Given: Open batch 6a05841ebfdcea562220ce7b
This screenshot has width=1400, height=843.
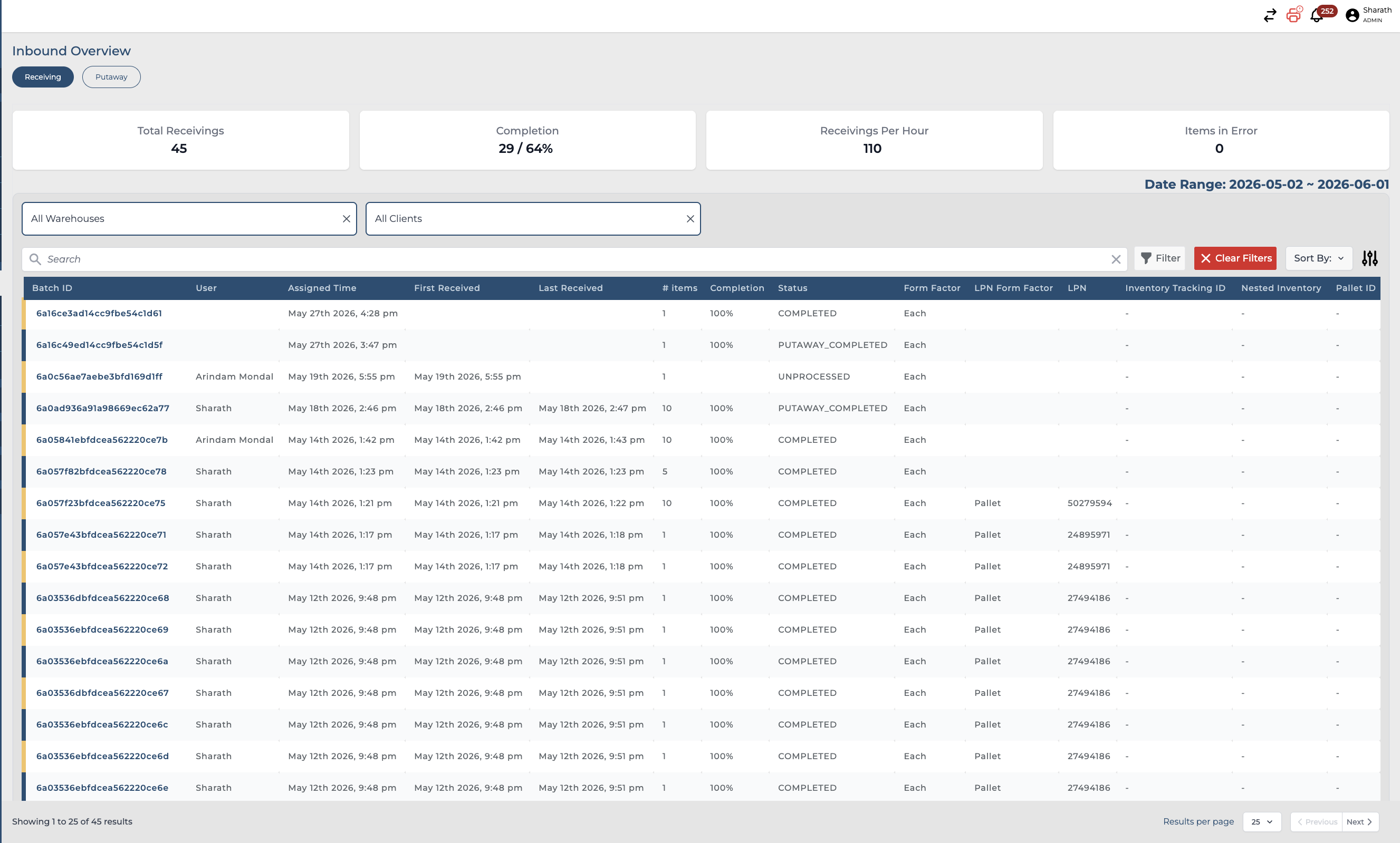Looking at the screenshot, I should 102,439.
